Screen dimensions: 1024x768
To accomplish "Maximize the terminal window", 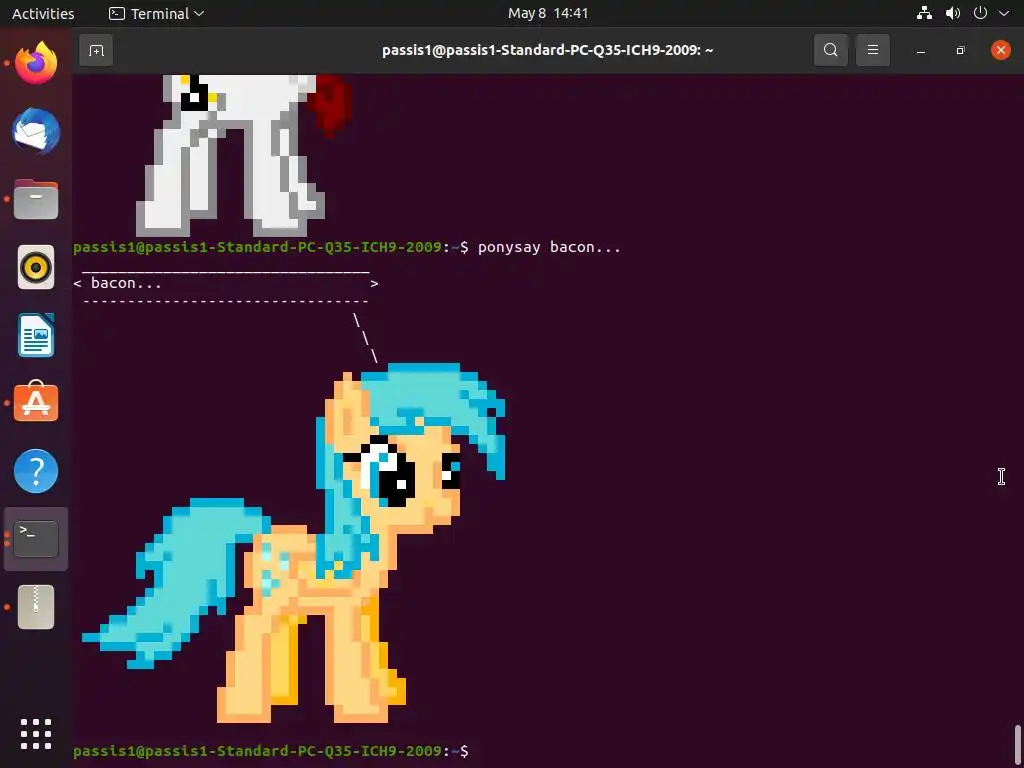I will (x=960, y=50).
